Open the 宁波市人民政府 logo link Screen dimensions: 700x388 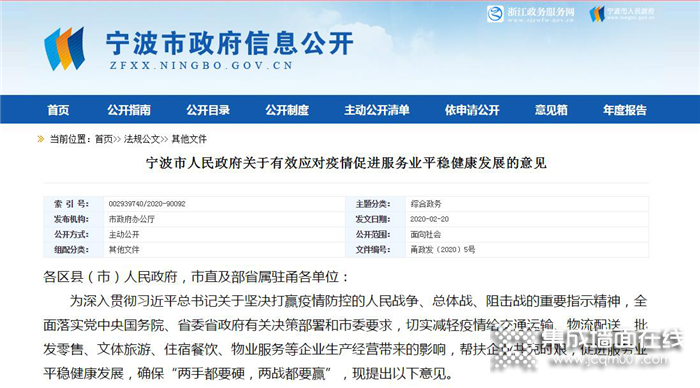[622, 14]
